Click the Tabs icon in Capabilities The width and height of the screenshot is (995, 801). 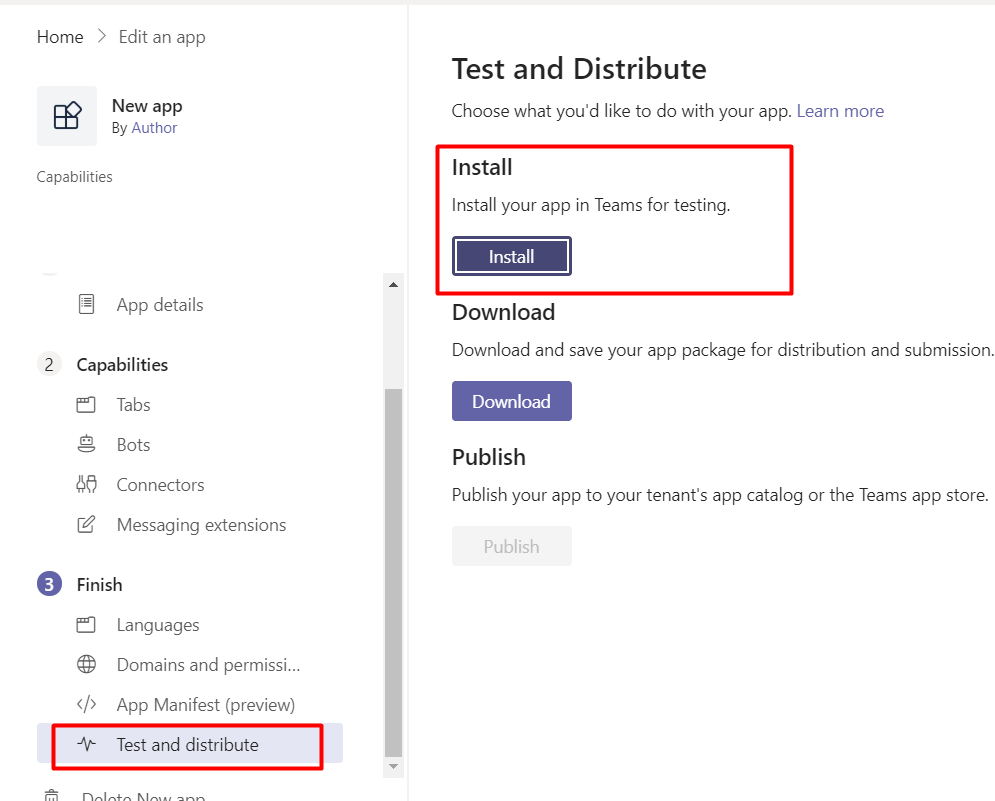click(x=87, y=405)
